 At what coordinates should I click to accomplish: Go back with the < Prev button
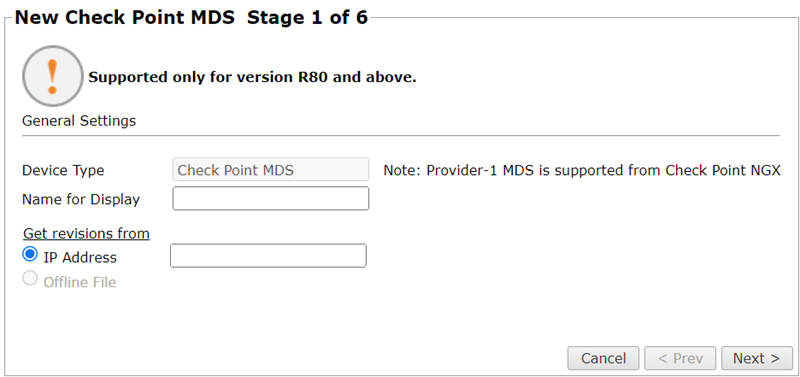[x=680, y=358]
